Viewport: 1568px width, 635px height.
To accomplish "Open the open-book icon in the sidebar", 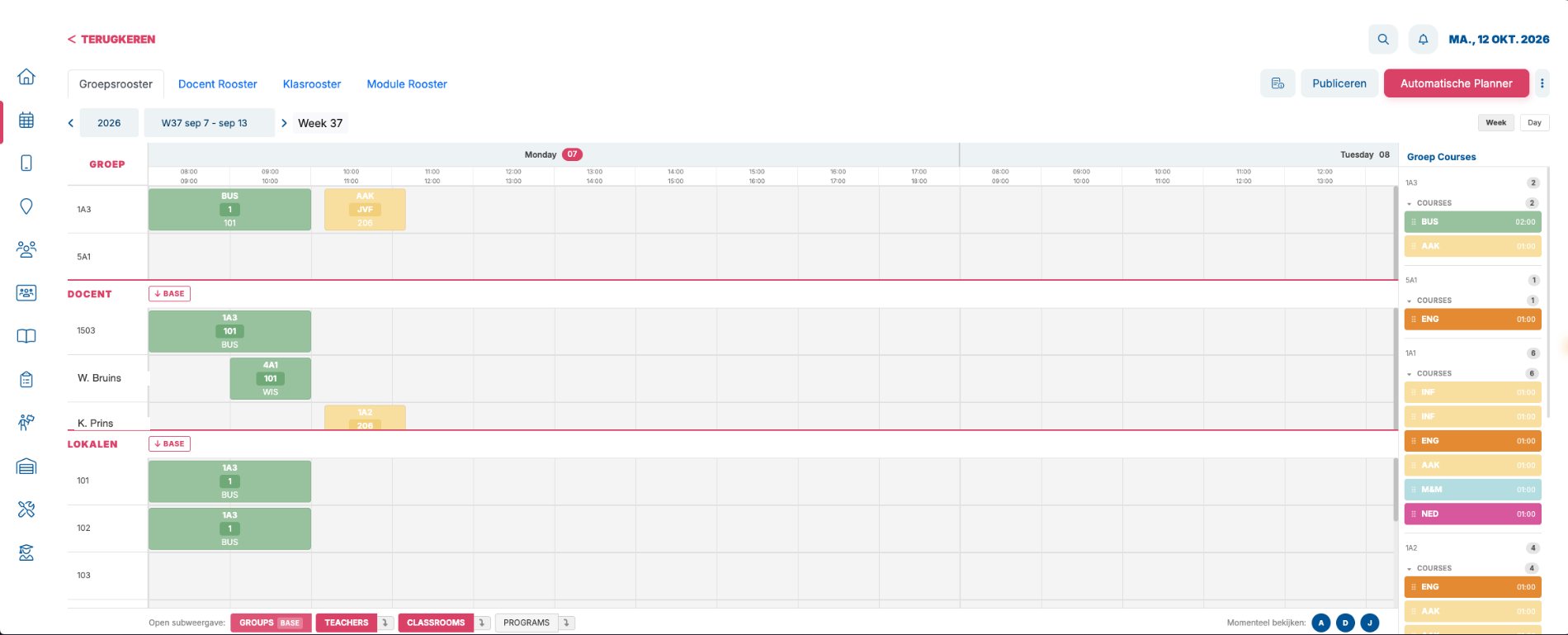I will tap(26, 336).
